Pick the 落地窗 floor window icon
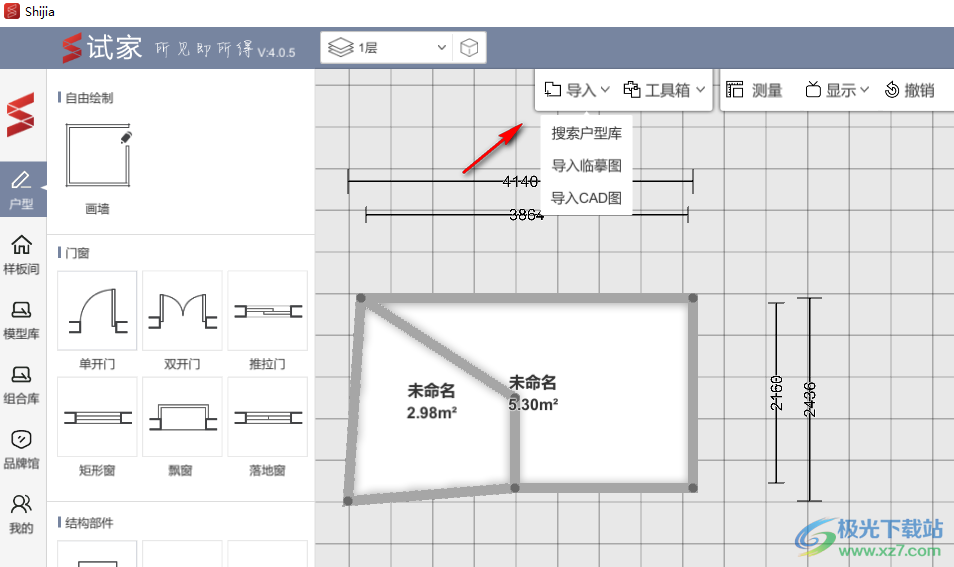The width and height of the screenshot is (954, 567). (268, 417)
